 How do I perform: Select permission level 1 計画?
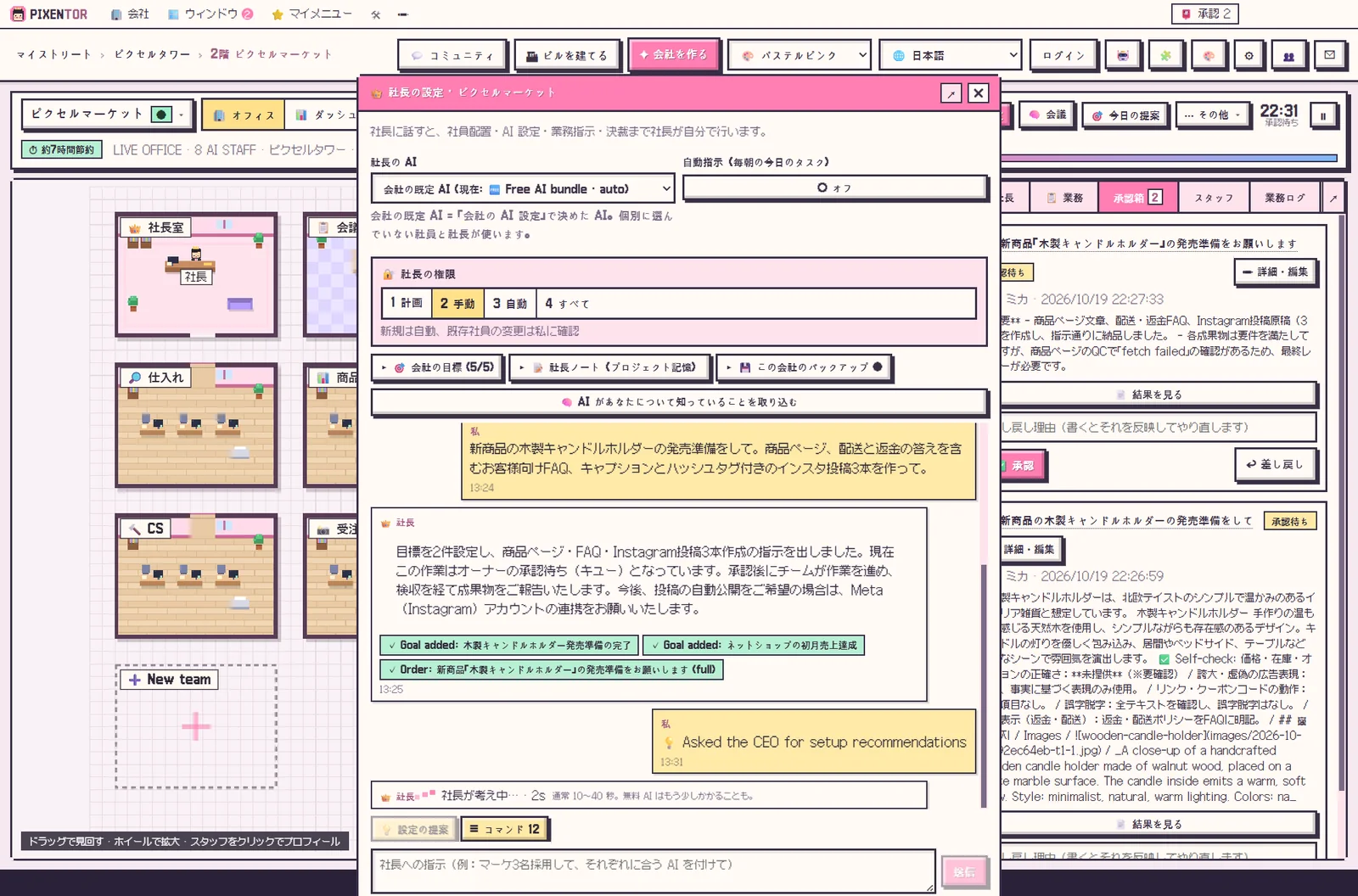tap(407, 303)
